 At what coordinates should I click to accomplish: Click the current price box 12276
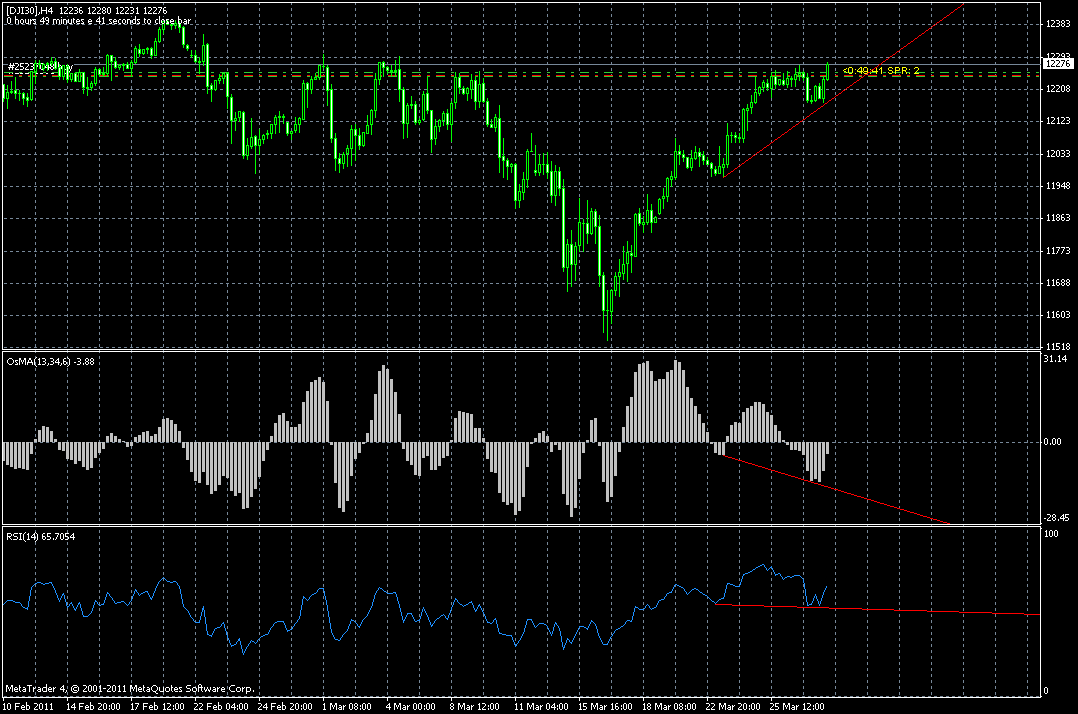pyautogui.click(x=1057, y=63)
